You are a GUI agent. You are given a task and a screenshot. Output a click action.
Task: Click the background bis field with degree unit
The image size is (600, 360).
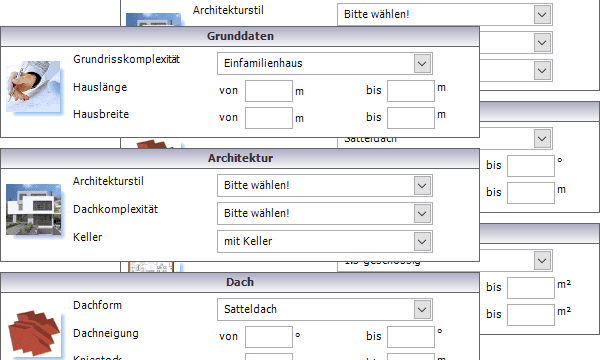pos(531,166)
